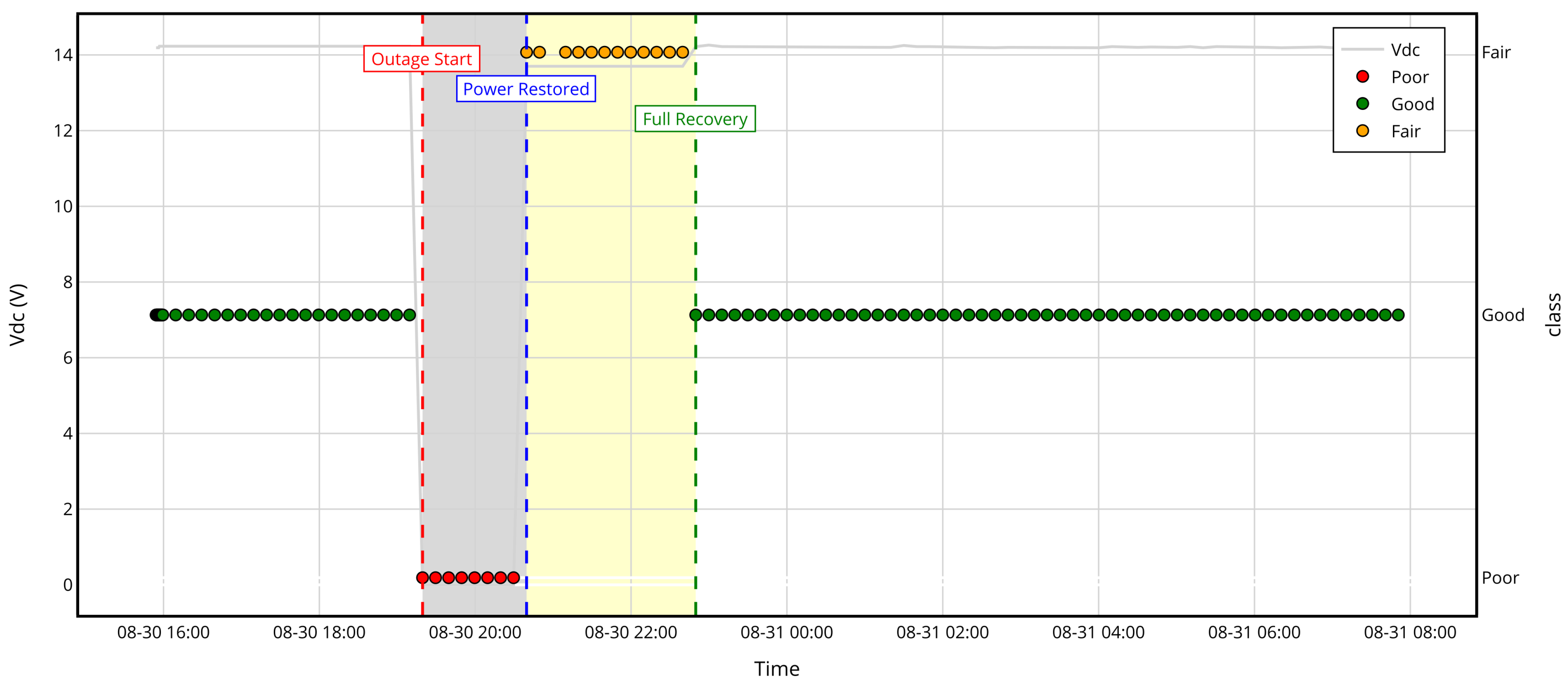
Task: Click the orange Fair legend marker
Action: point(1362,131)
